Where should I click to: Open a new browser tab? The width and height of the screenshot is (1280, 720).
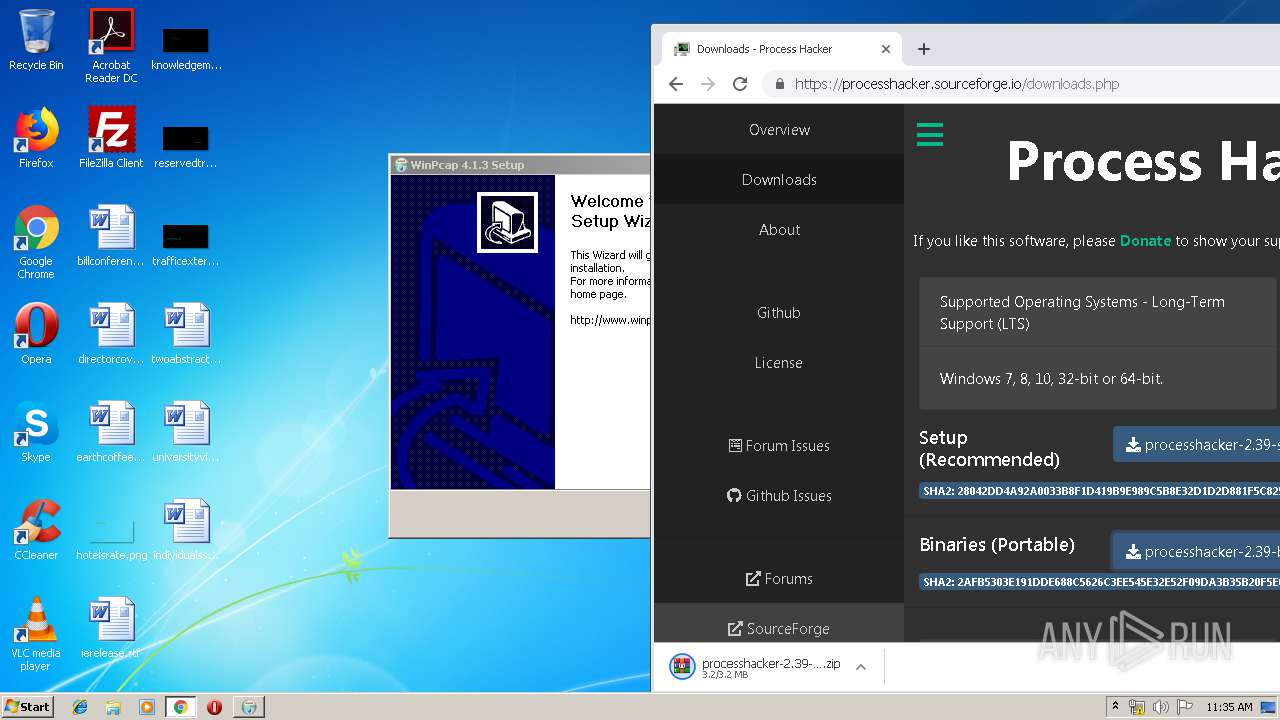924,49
